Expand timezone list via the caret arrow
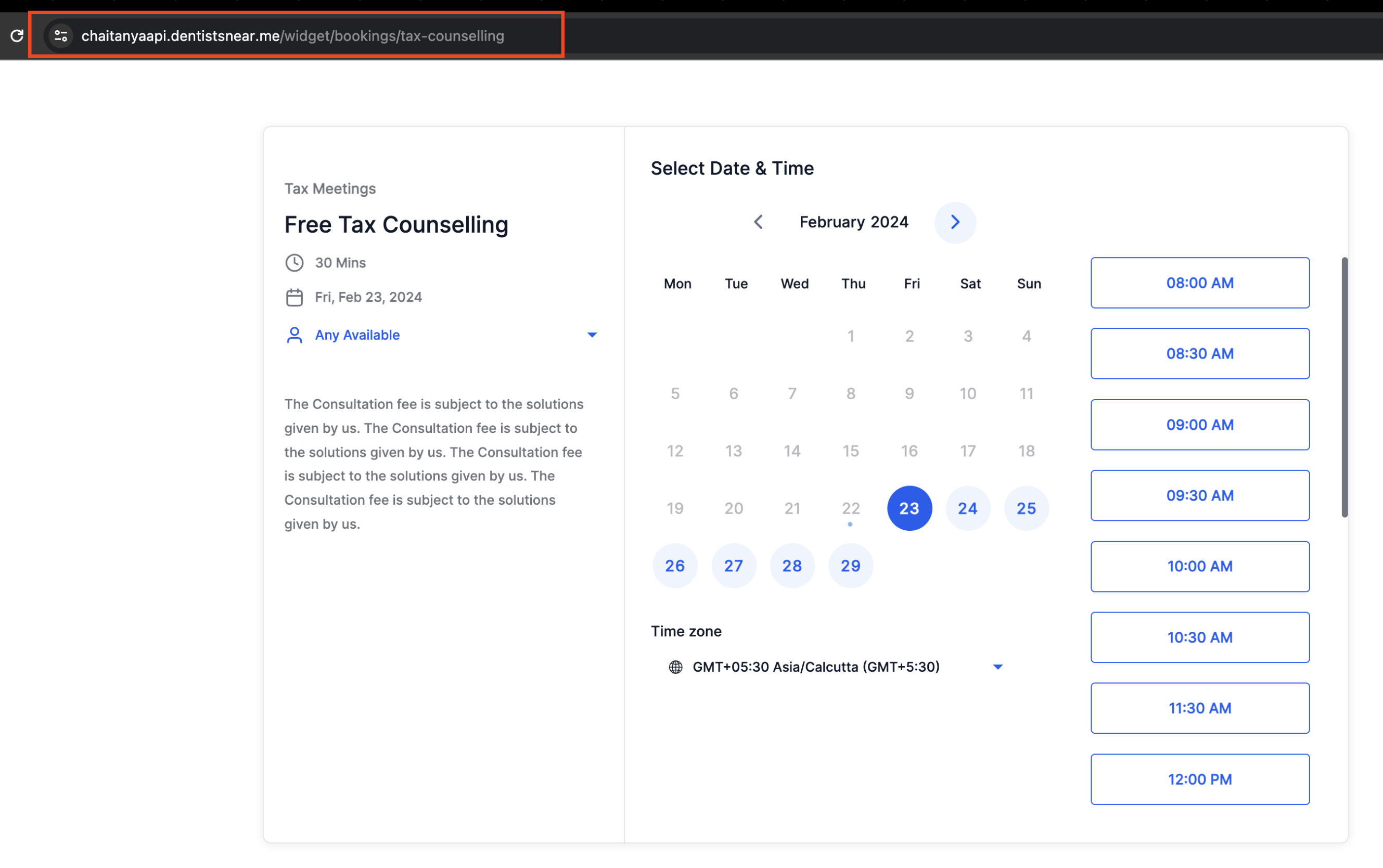This screenshot has height=868, width=1383. 998,667
